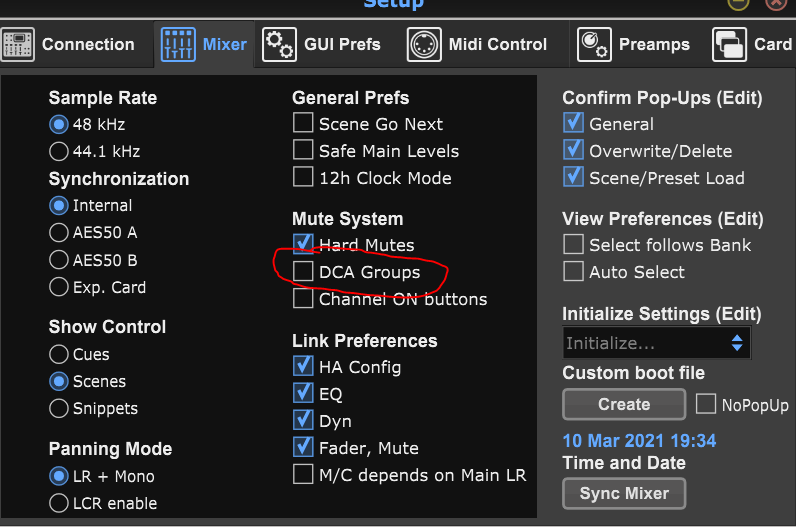Click the Sync Mixer button
The width and height of the screenshot is (796, 527).
624,493
